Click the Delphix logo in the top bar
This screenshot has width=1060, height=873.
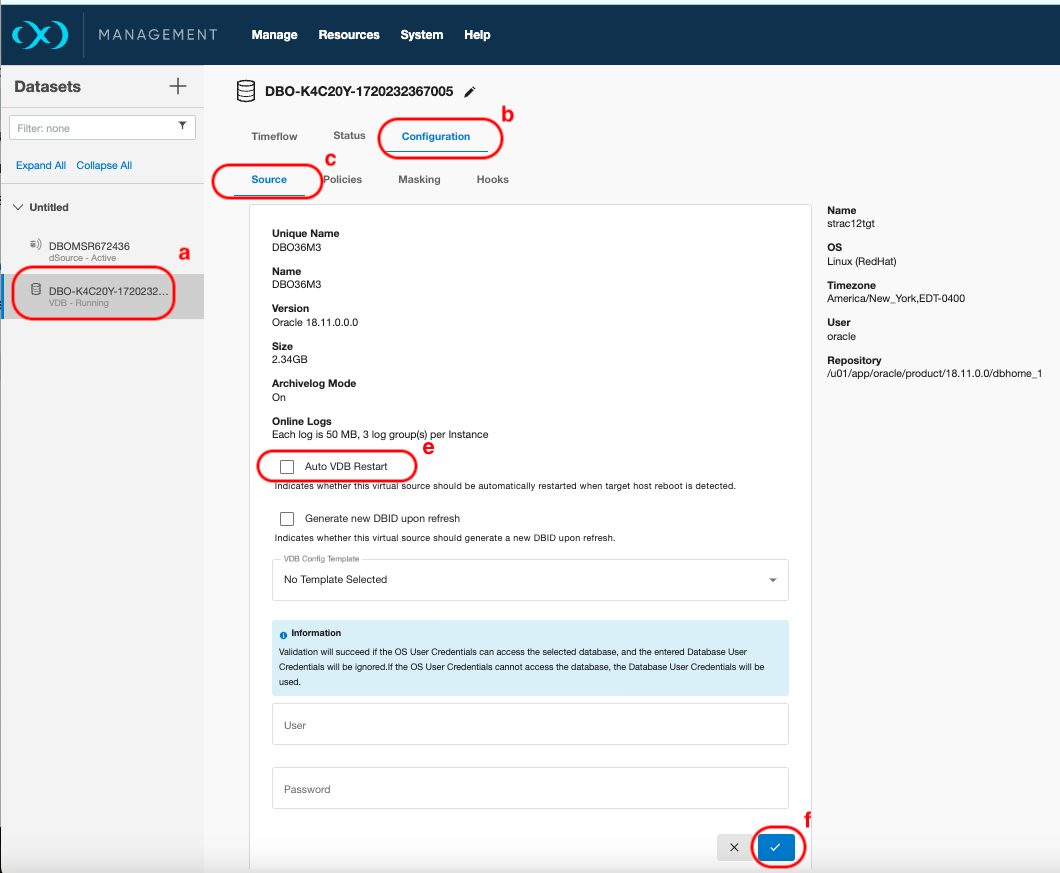coord(39,33)
